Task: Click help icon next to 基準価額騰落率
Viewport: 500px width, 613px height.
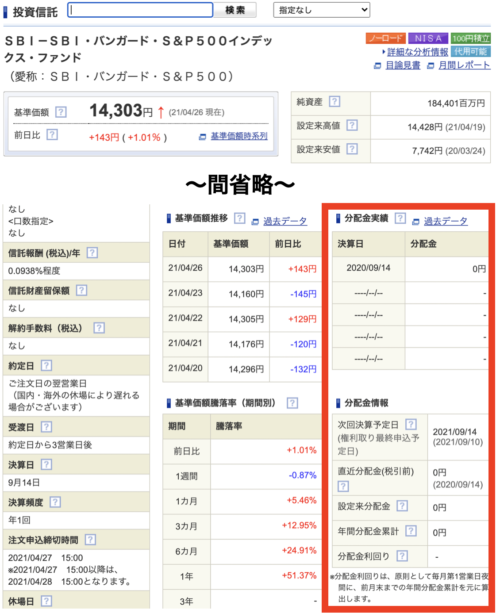Action: coord(292,403)
